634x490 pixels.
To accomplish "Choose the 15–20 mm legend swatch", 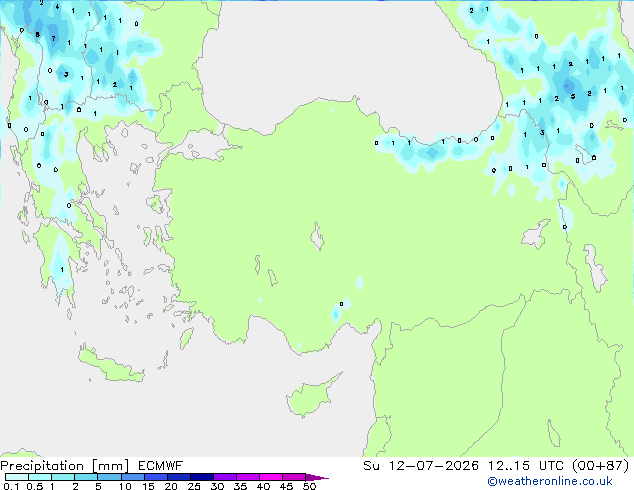I will (x=156, y=477).
